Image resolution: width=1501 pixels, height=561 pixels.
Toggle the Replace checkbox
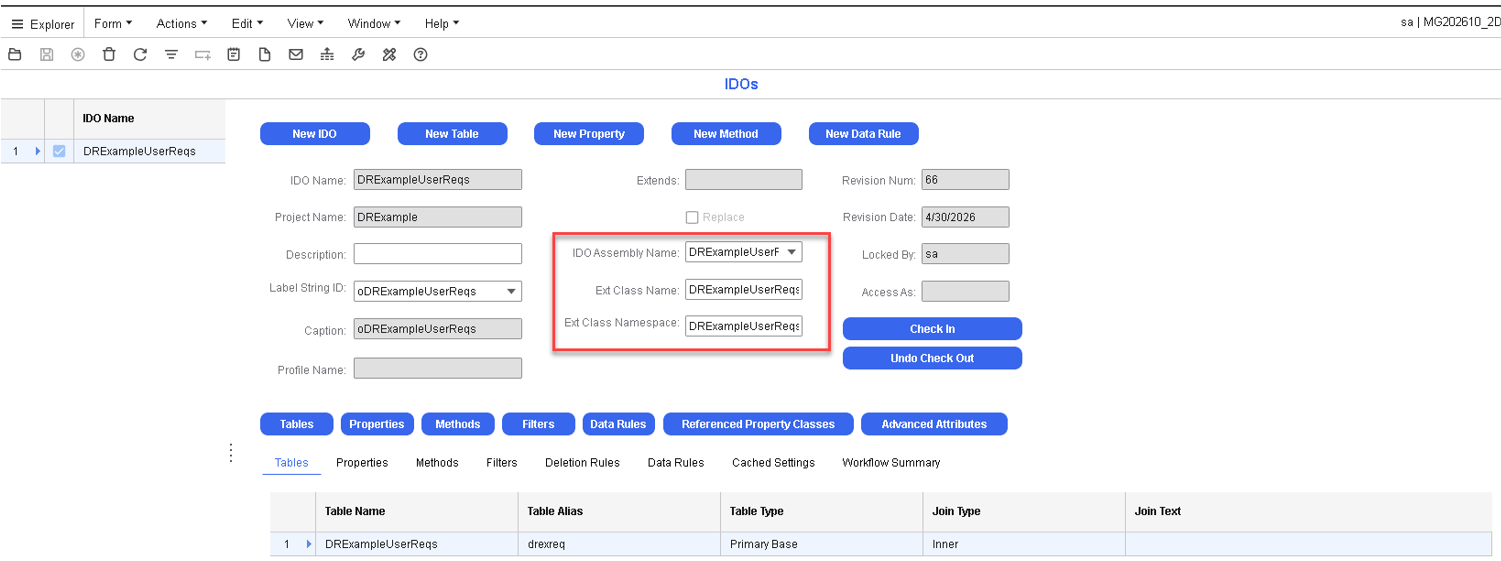point(691,217)
